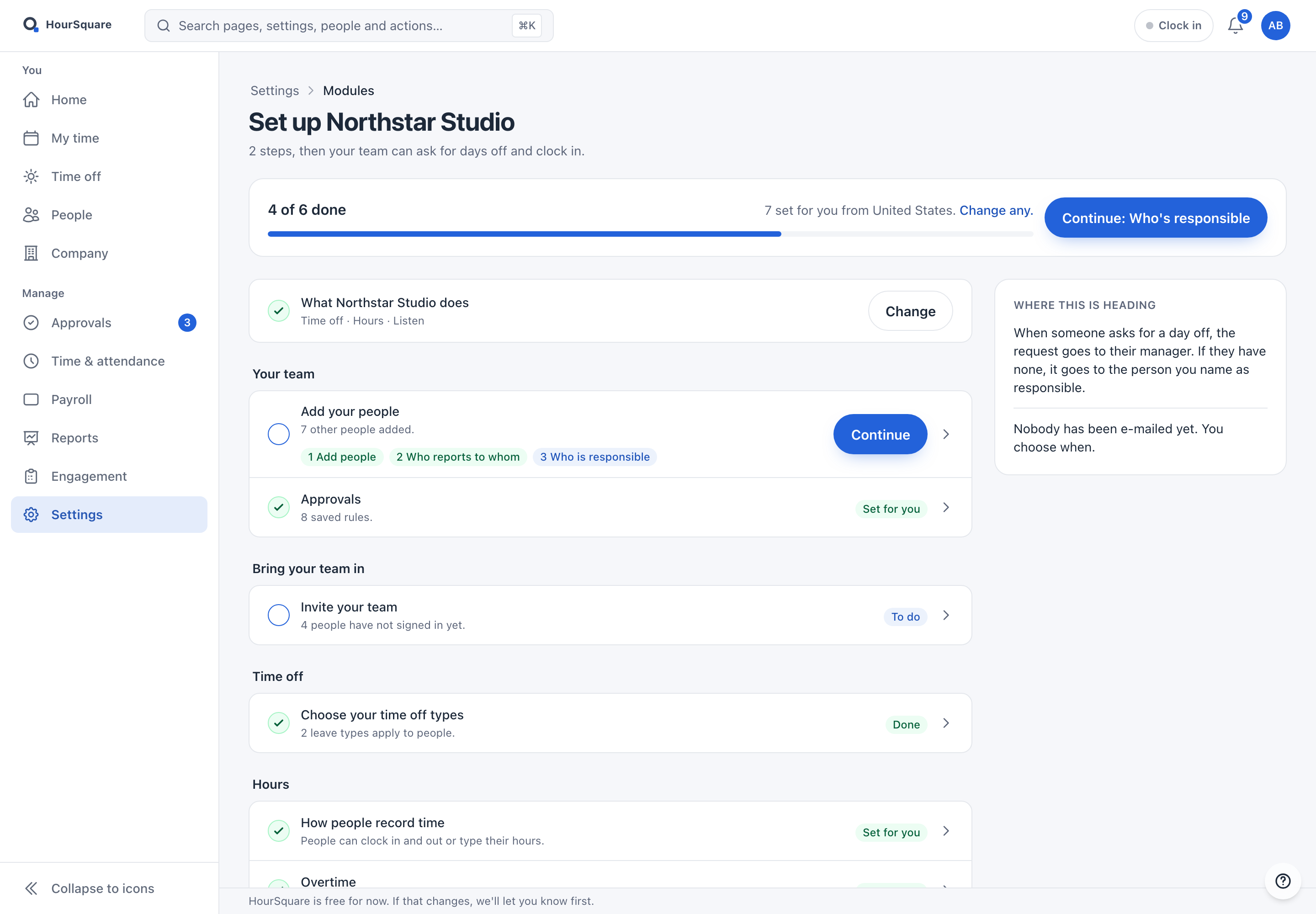Click the green check for Approvals step
This screenshot has width=1316, height=914.
point(278,507)
